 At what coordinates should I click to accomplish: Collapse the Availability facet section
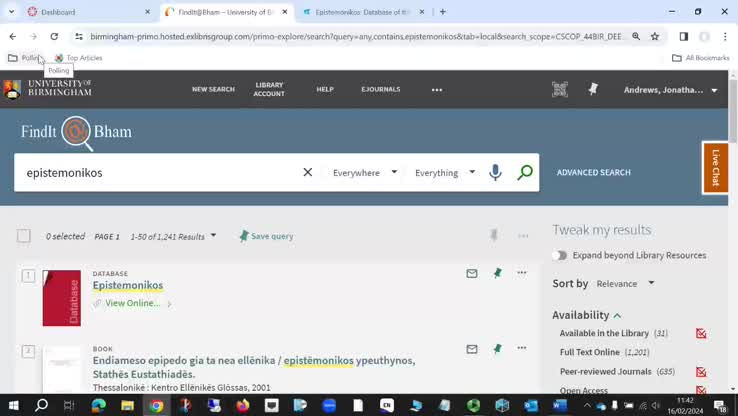coord(618,315)
